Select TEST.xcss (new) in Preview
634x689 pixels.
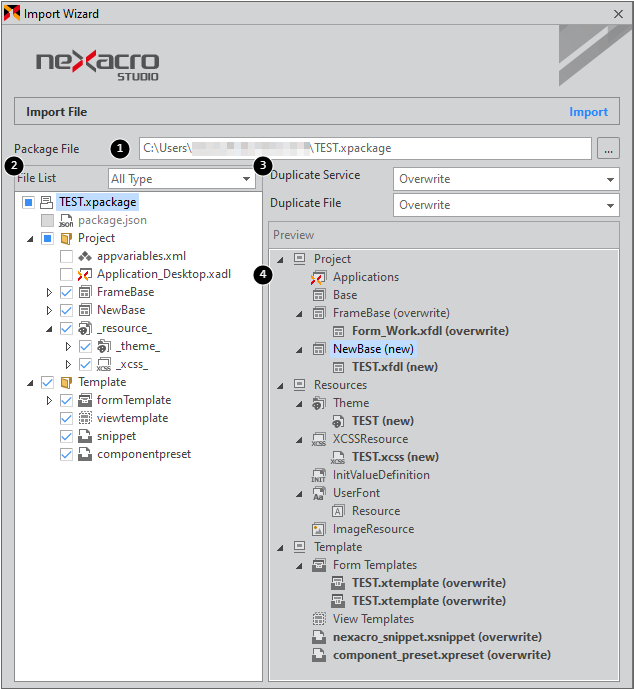[x=395, y=457]
